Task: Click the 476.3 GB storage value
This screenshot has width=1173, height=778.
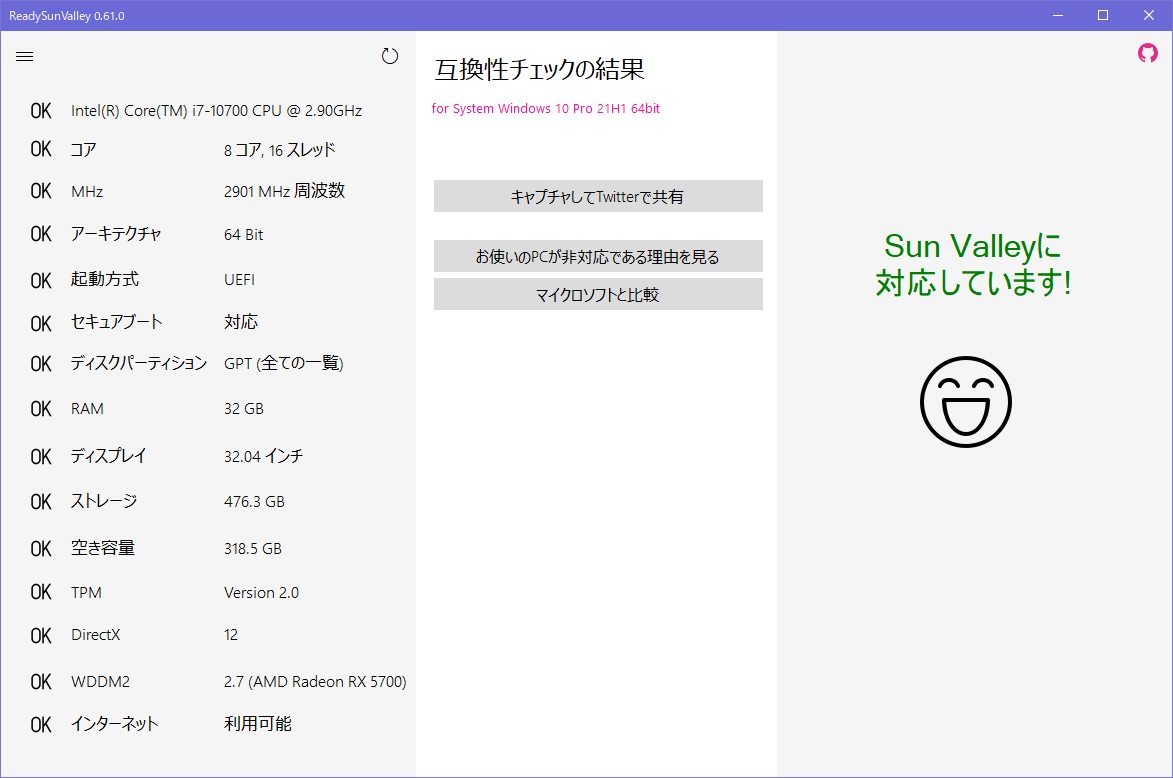Action: (254, 501)
